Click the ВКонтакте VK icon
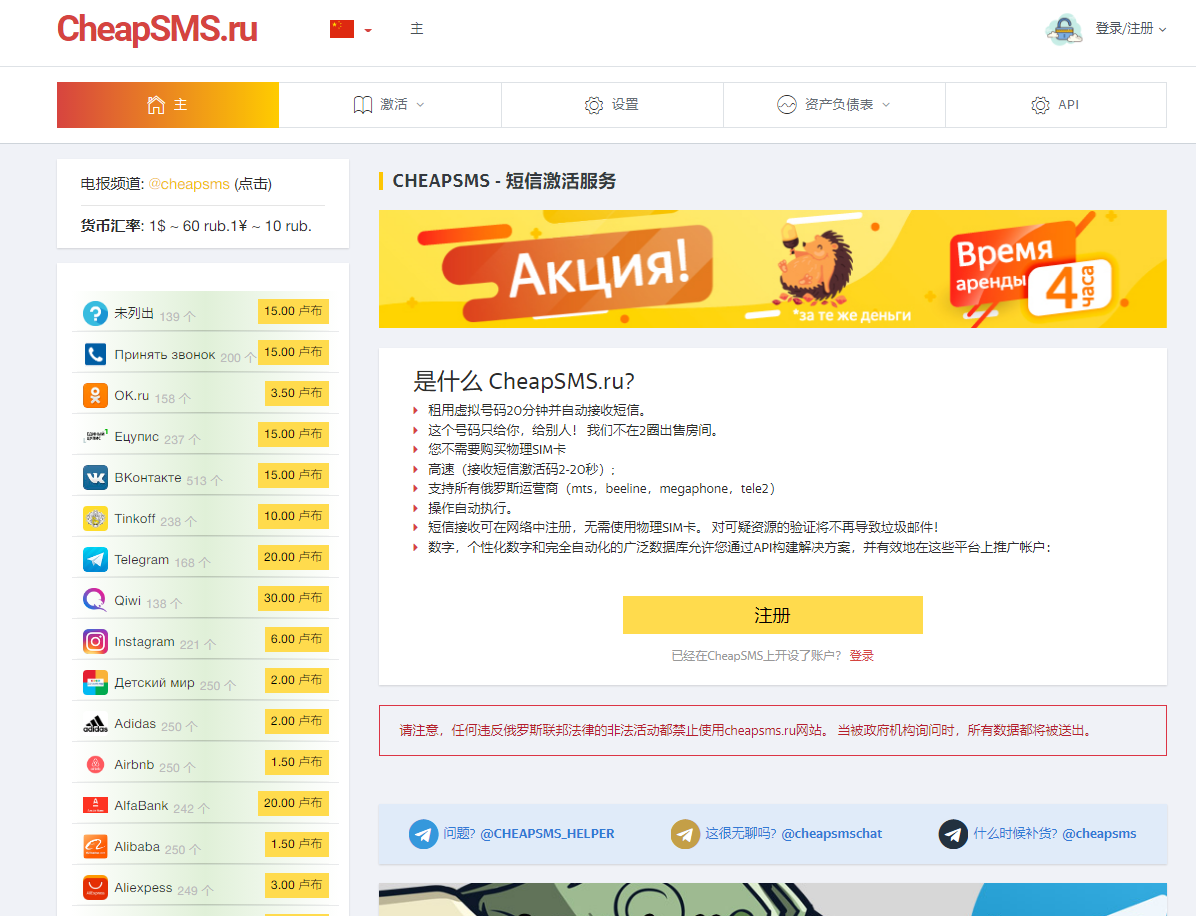Image resolution: width=1196 pixels, height=916 pixels. 95,478
